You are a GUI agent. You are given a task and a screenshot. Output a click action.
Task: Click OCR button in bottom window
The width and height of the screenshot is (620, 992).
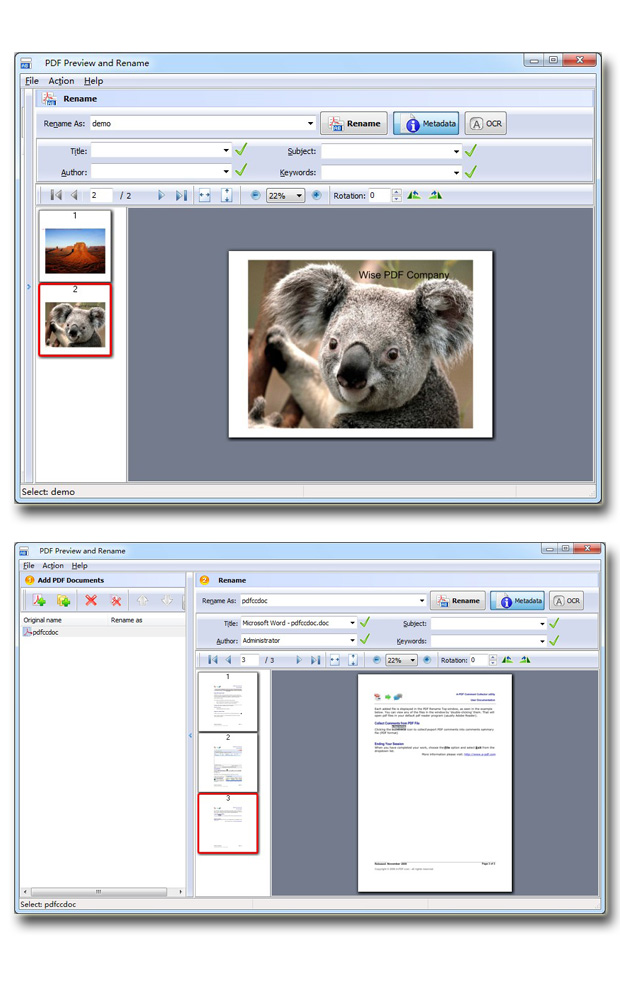[566, 600]
